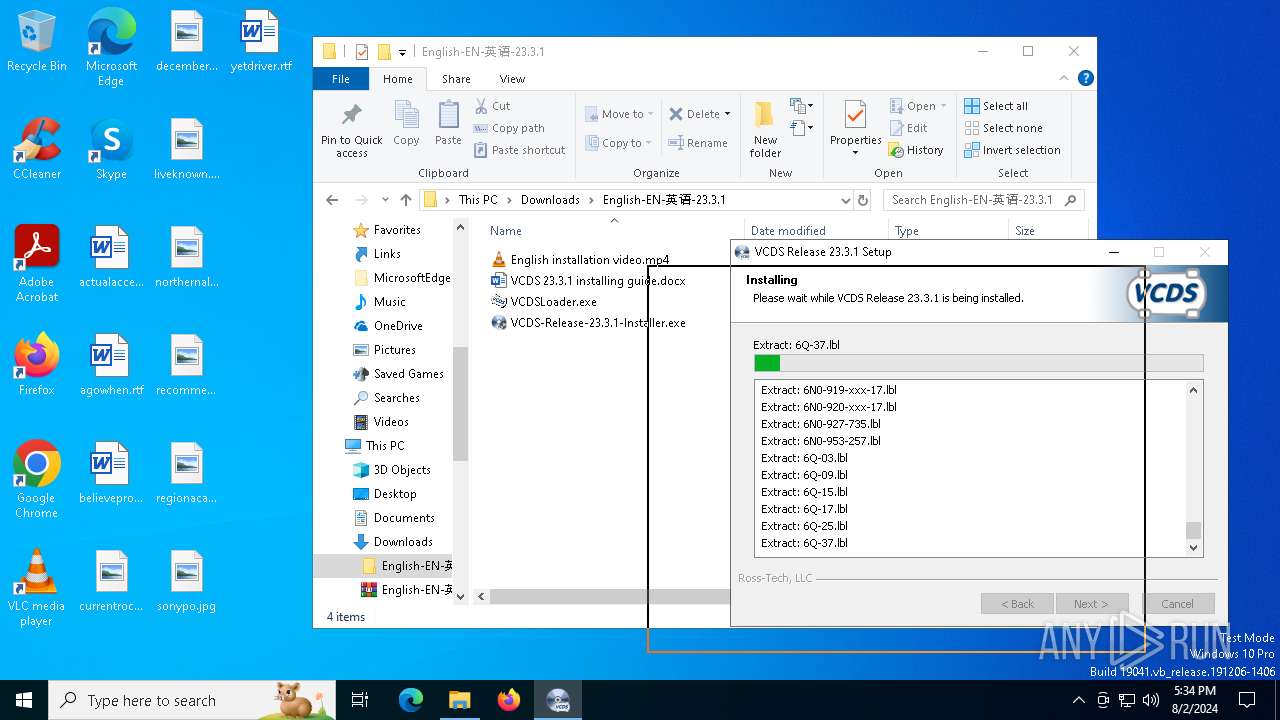This screenshot has width=1280, height=720.
Task: Open the Move to dropdown
Action: (619, 114)
